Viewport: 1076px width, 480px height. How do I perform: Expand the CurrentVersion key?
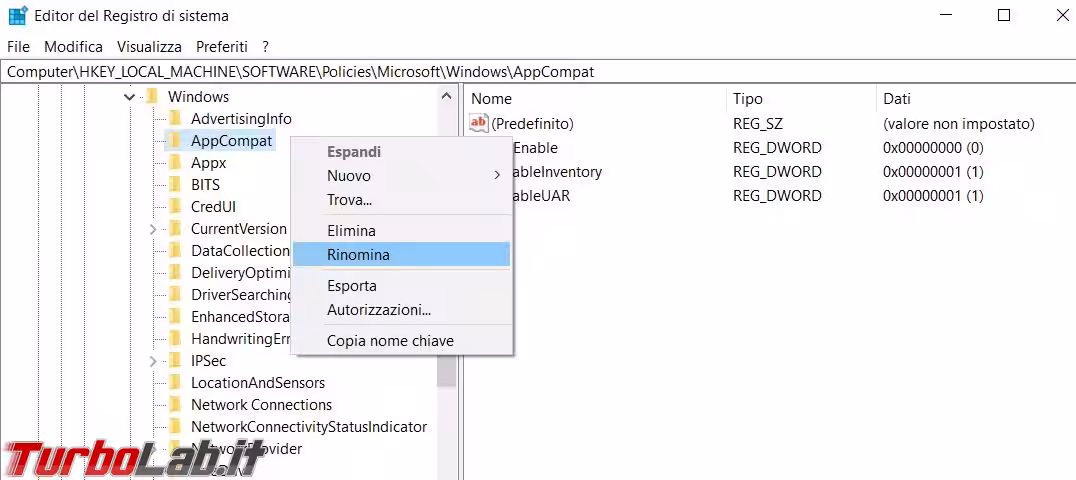click(x=153, y=229)
